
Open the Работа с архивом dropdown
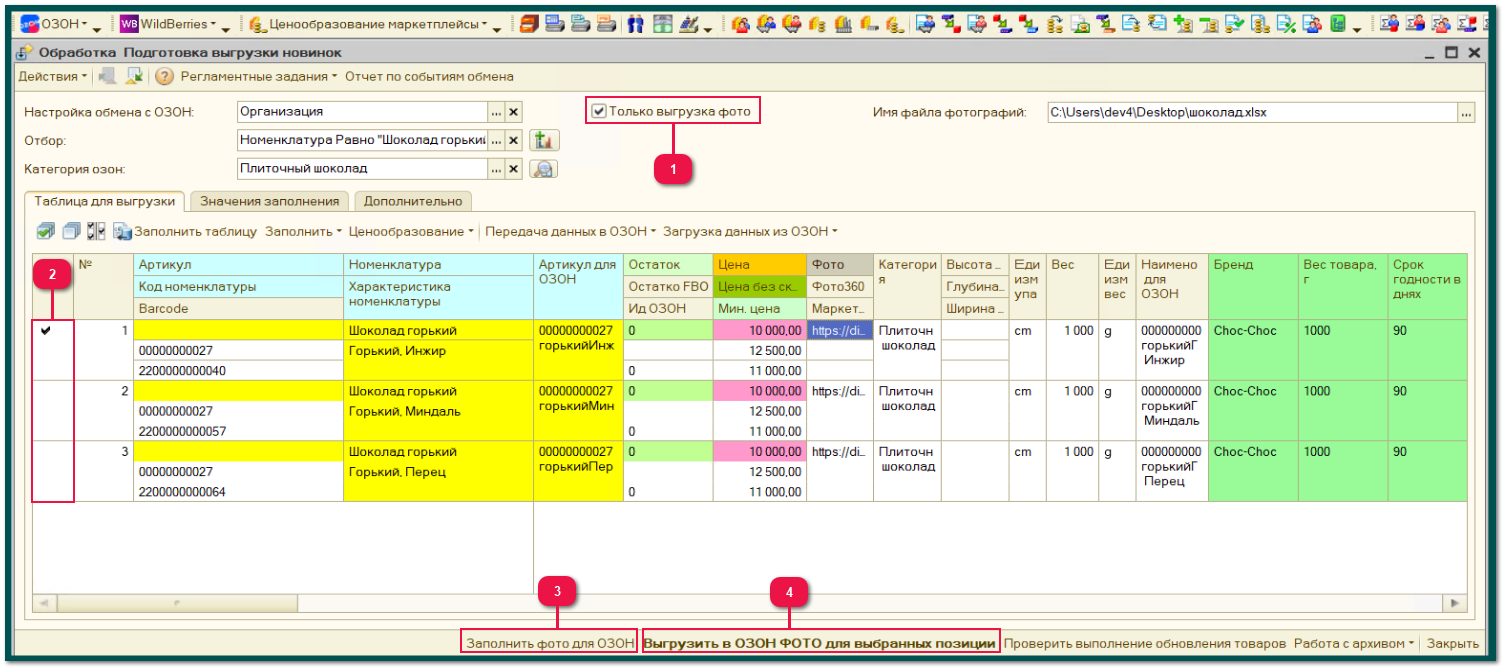click(x=1355, y=643)
